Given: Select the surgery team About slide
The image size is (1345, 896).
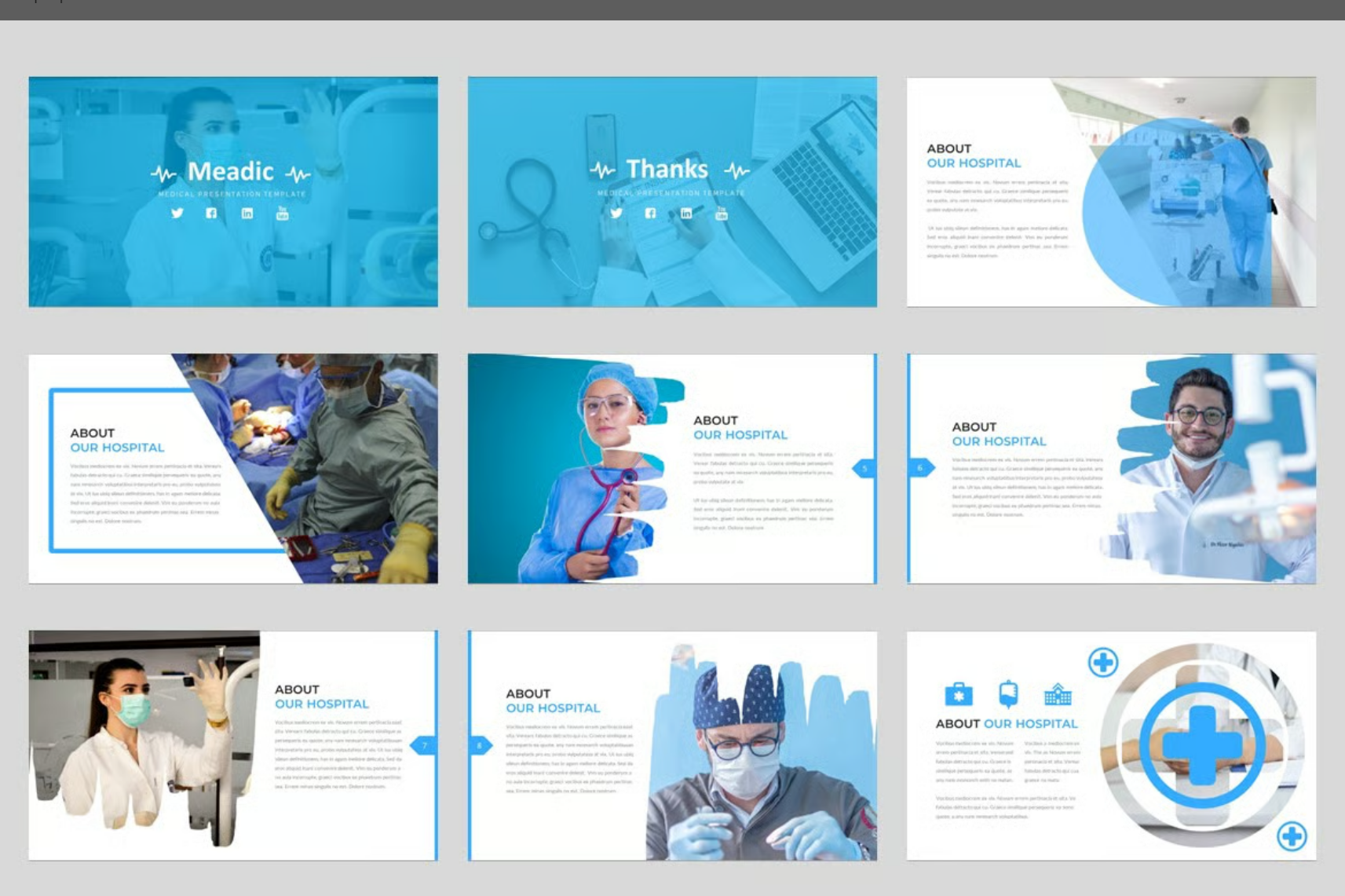Looking at the screenshot, I should [x=233, y=469].
